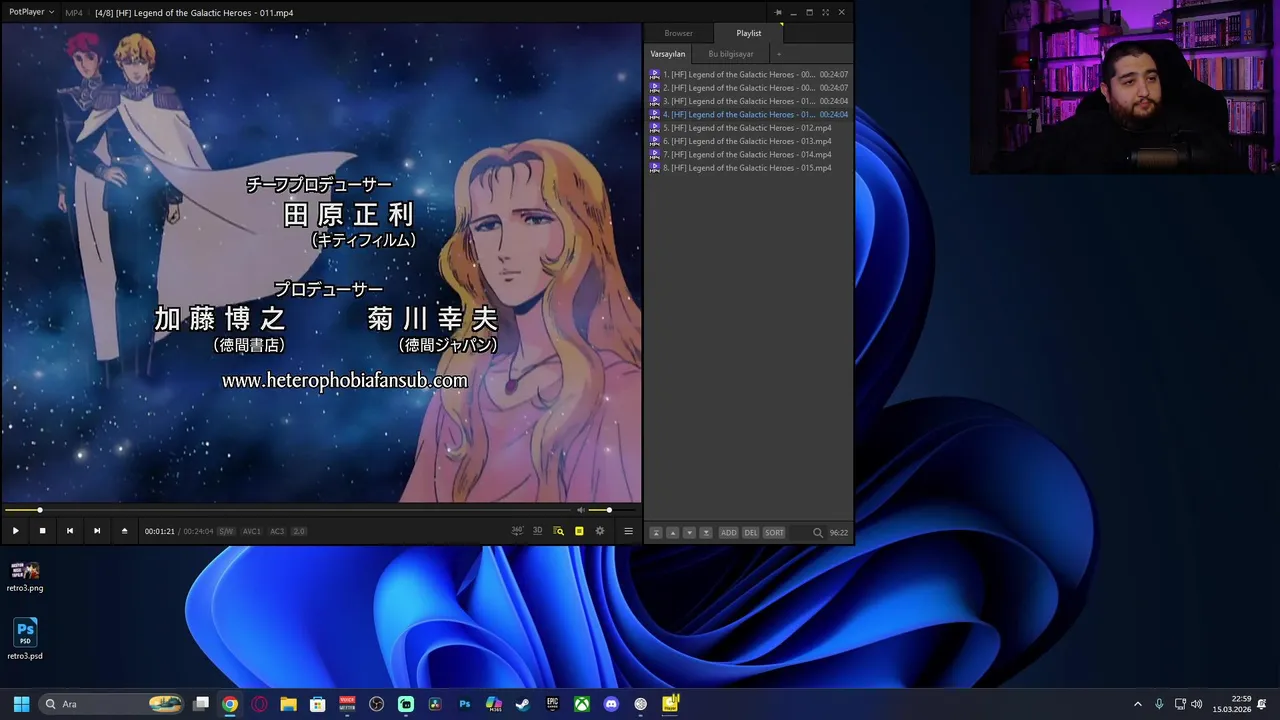Toggle 3D video mode
This screenshot has height=720, width=1280.
(537, 531)
